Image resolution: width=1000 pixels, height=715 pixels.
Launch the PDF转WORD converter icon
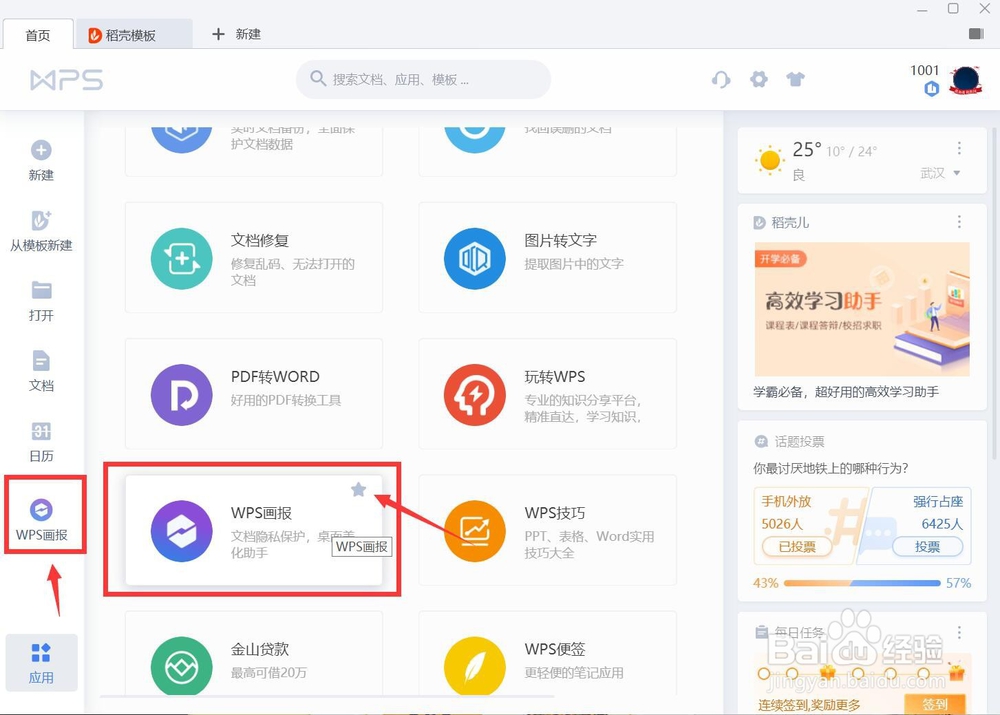(x=181, y=394)
